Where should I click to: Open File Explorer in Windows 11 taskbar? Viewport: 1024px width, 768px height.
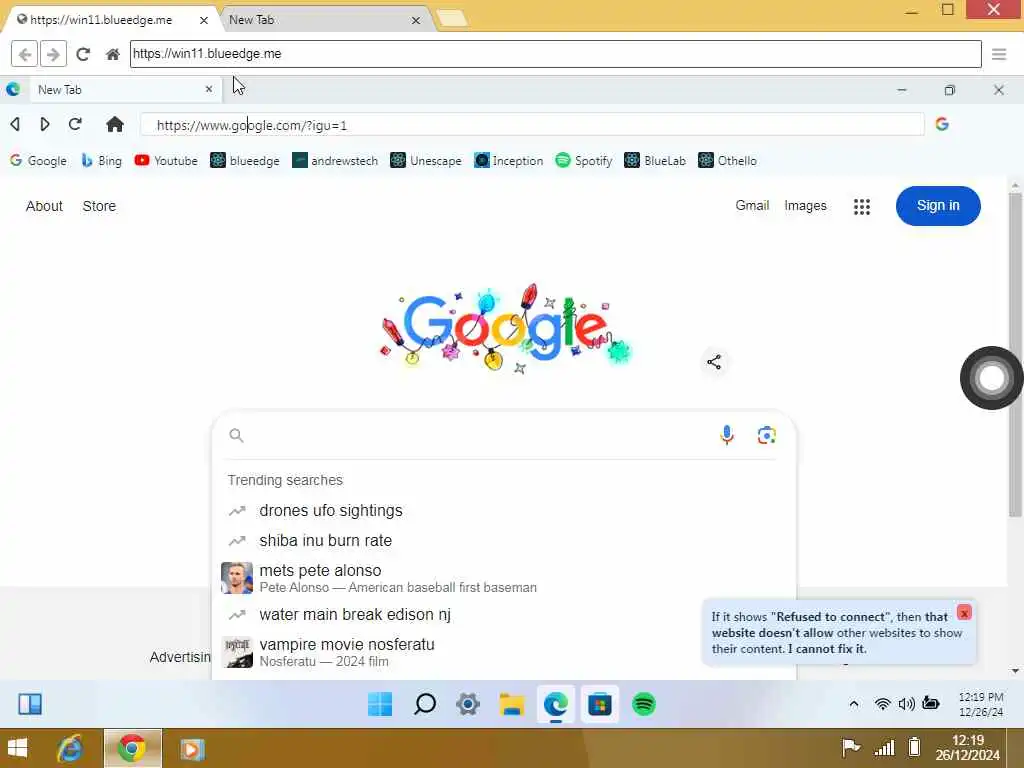click(x=512, y=704)
